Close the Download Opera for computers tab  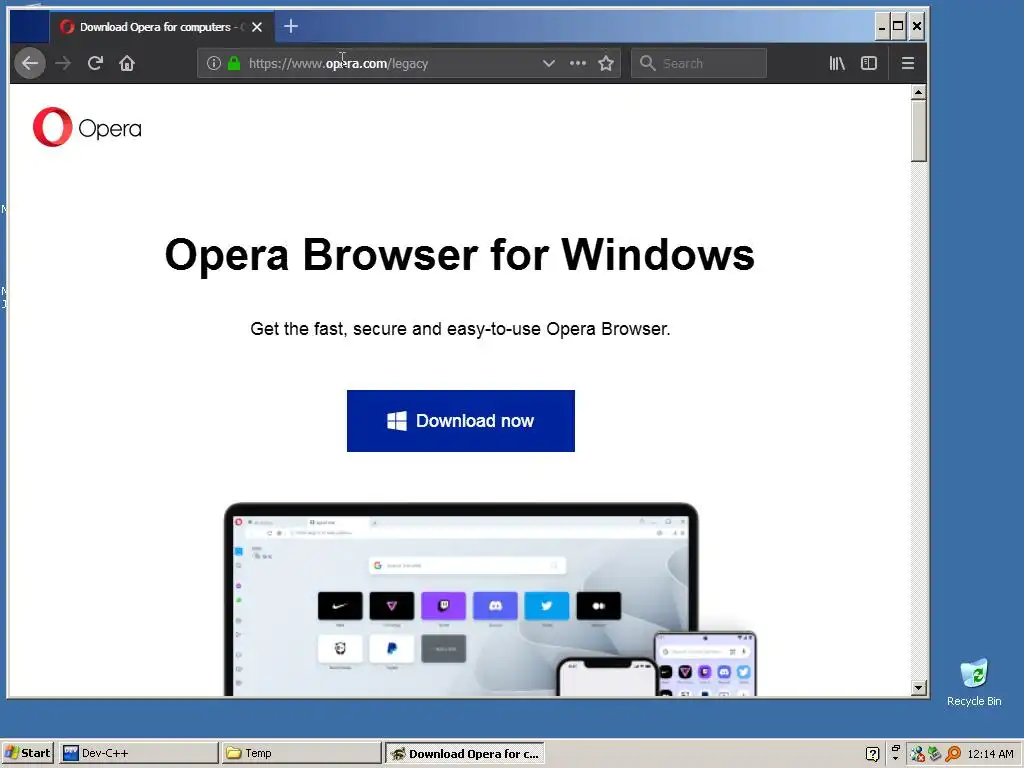[x=257, y=27]
